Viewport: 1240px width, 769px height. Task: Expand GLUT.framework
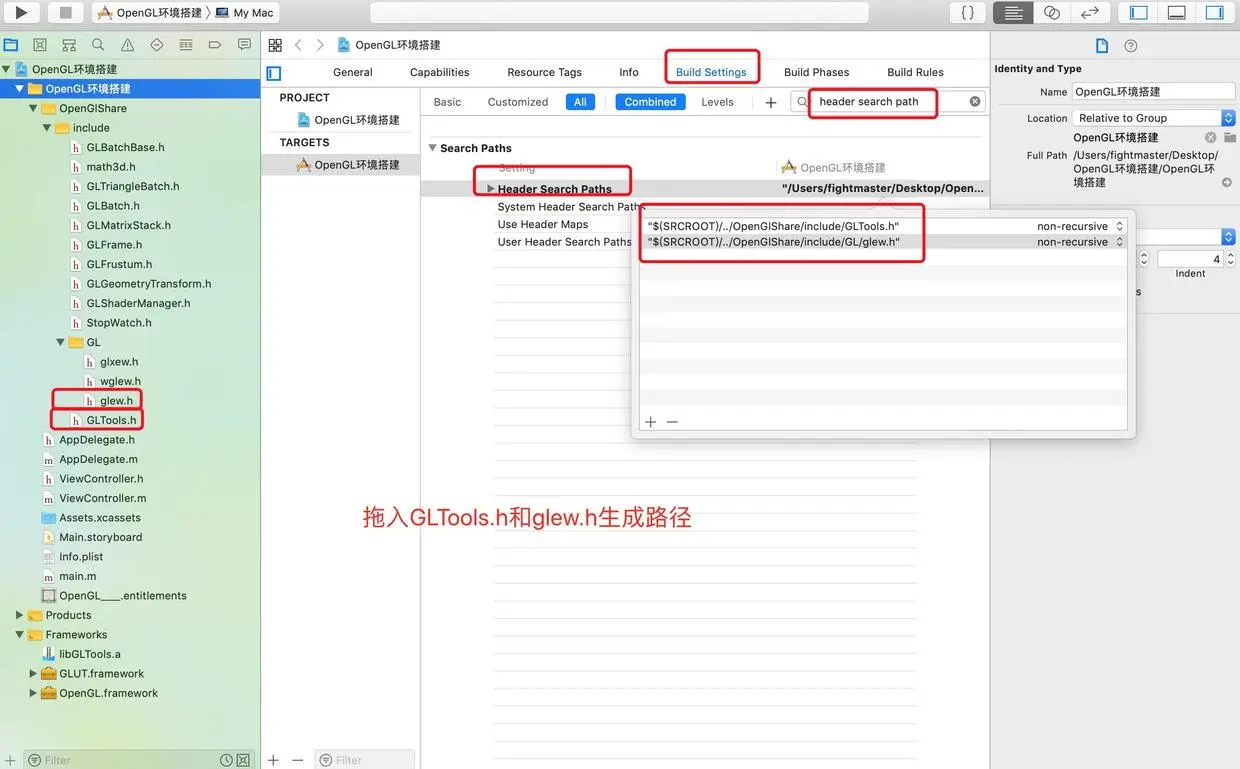[x=33, y=674]
